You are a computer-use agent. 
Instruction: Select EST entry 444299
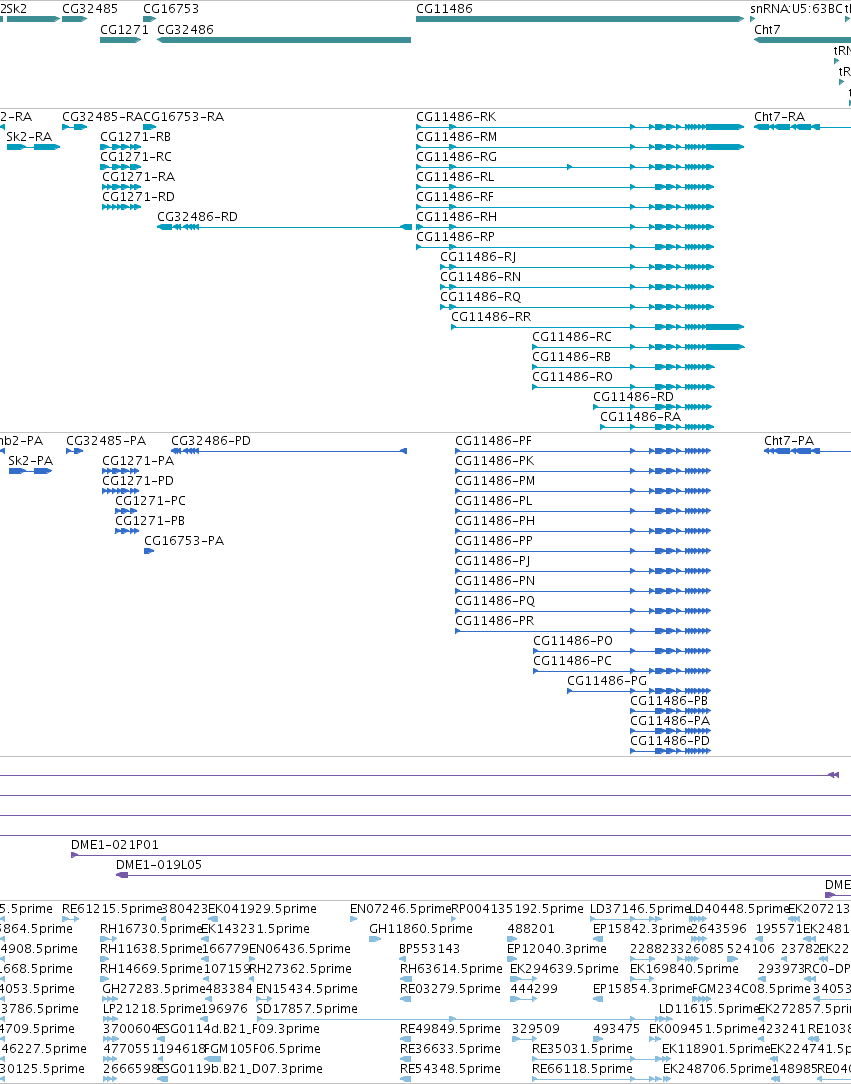tap(534, 989)
